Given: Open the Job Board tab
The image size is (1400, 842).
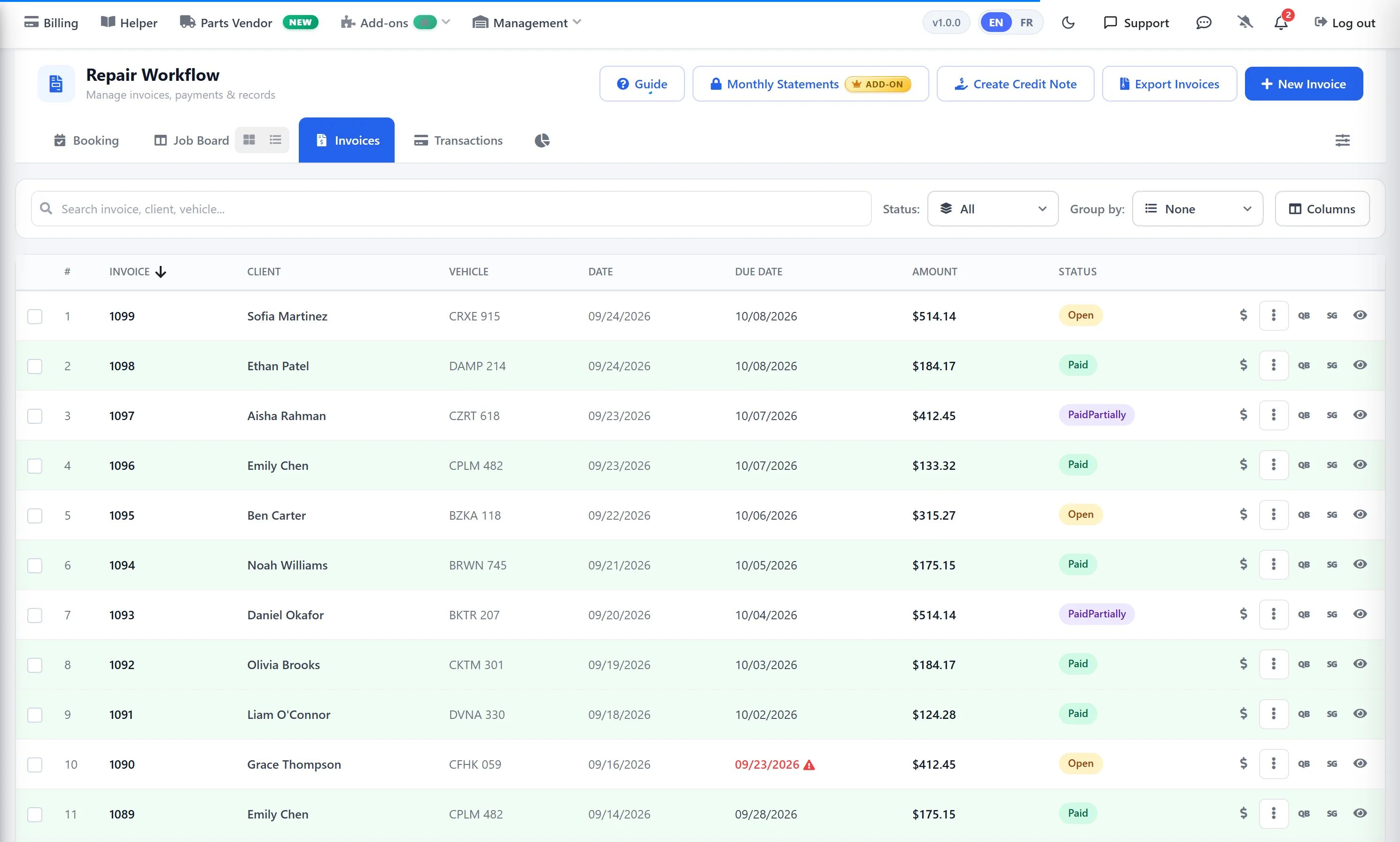Looking at the screenshot, I should tap(191, 140).
